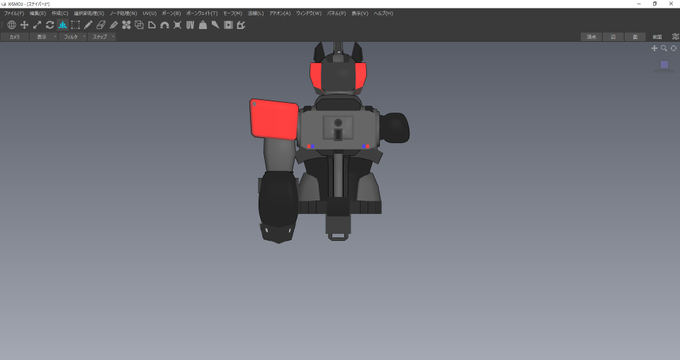
Task: Restore down the XISMO2 window
Action: (655, 4)
